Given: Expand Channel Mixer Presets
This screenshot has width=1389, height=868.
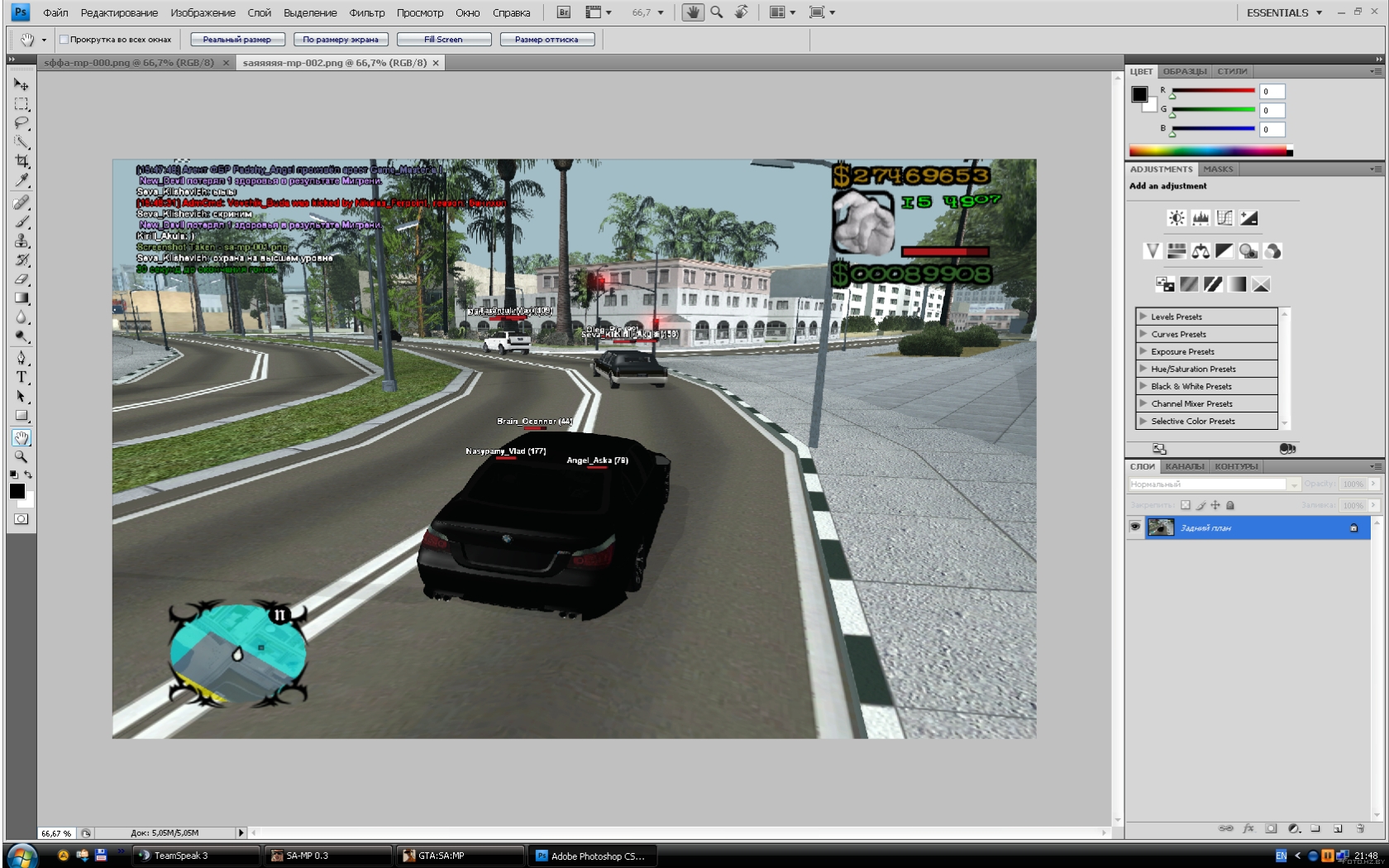Looking at the screenshot, I should point(1143,403).
